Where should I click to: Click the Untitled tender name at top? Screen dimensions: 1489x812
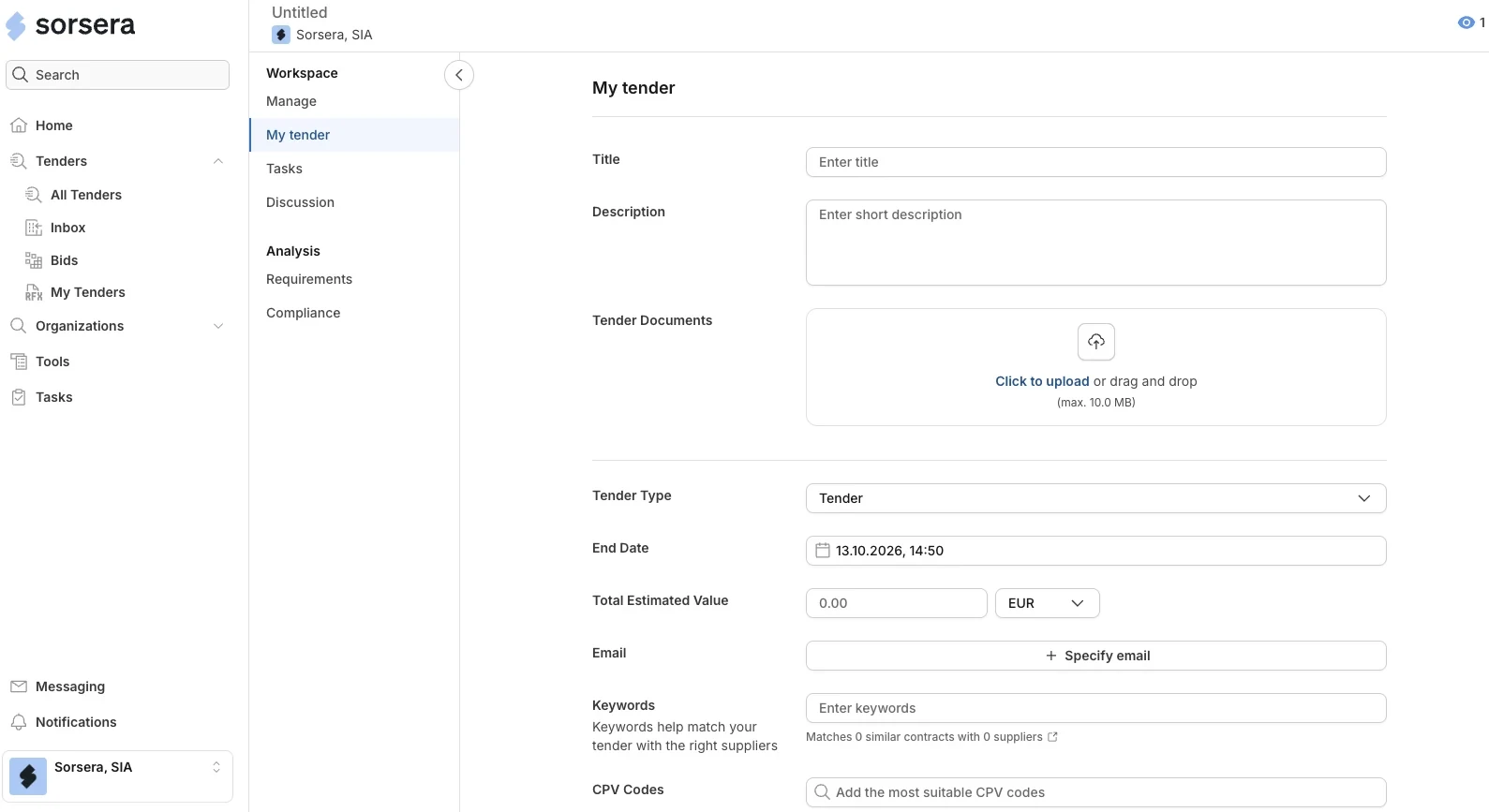tap(300, 12)
